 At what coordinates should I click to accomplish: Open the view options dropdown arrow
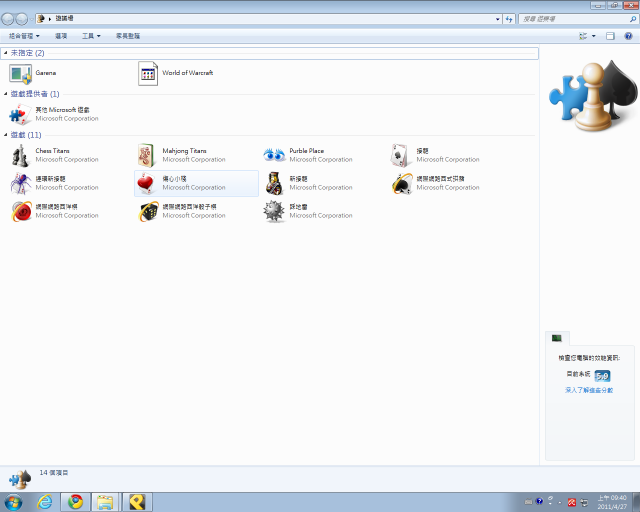pos(594,36)
